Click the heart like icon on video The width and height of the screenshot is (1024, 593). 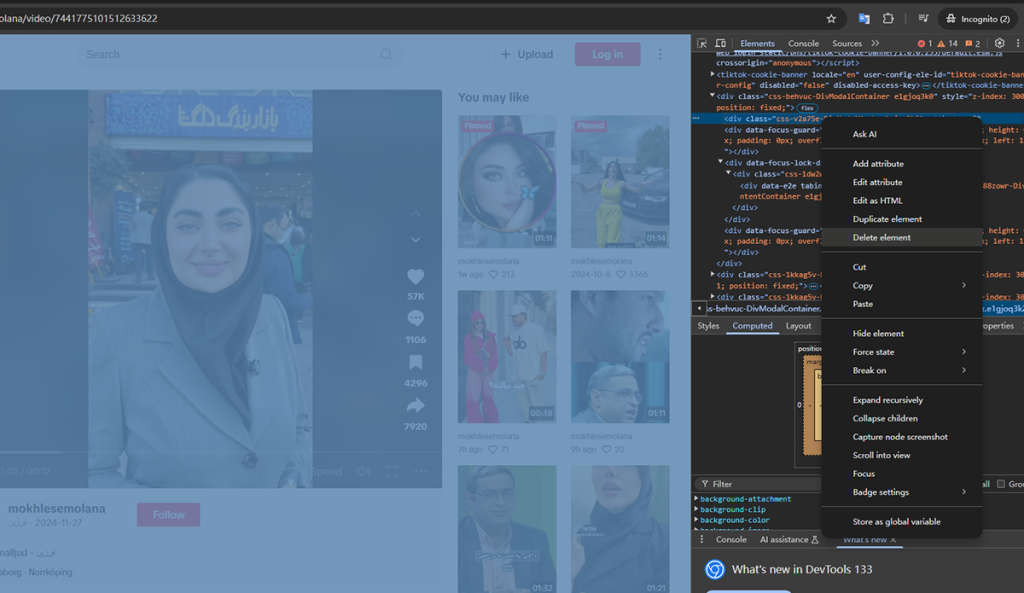(x=416, y=277)
